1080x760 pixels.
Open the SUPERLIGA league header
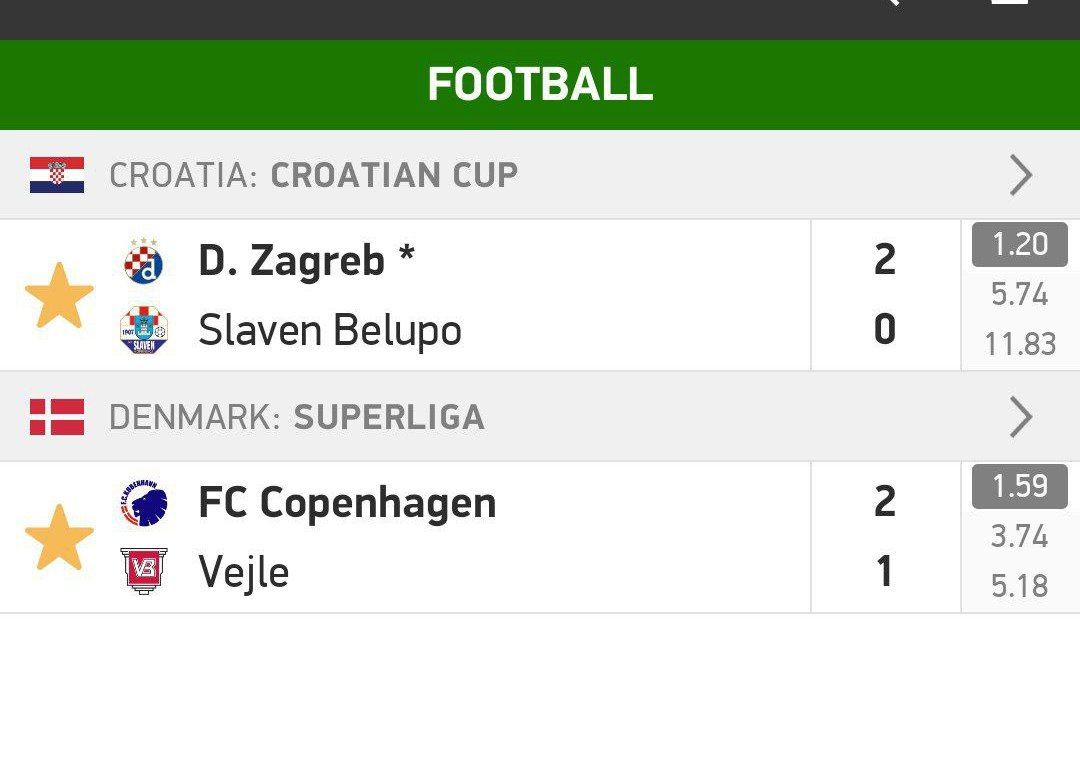click(389, 417)
